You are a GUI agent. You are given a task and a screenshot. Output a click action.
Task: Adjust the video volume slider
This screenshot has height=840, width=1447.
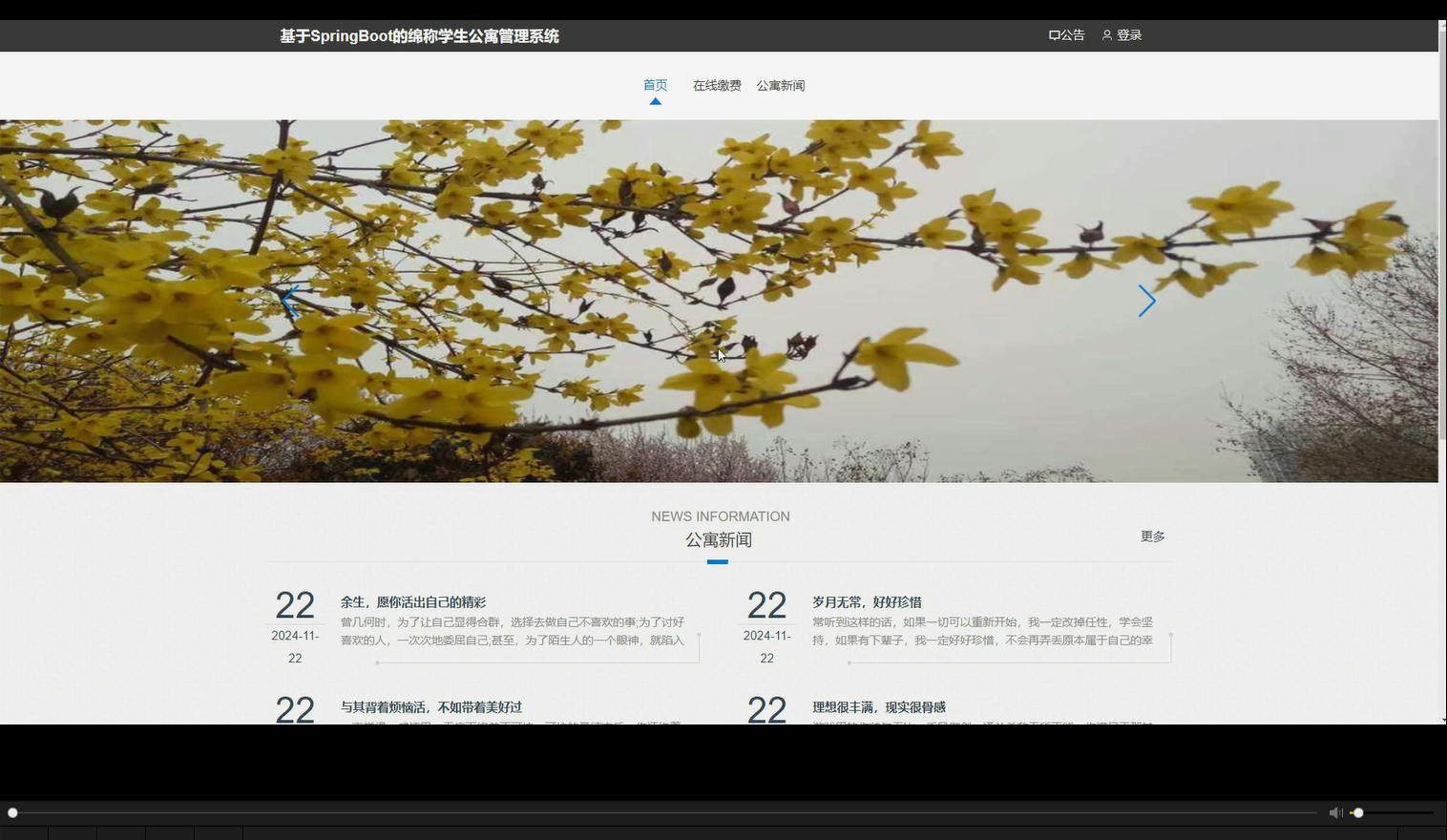[1358, 812]
